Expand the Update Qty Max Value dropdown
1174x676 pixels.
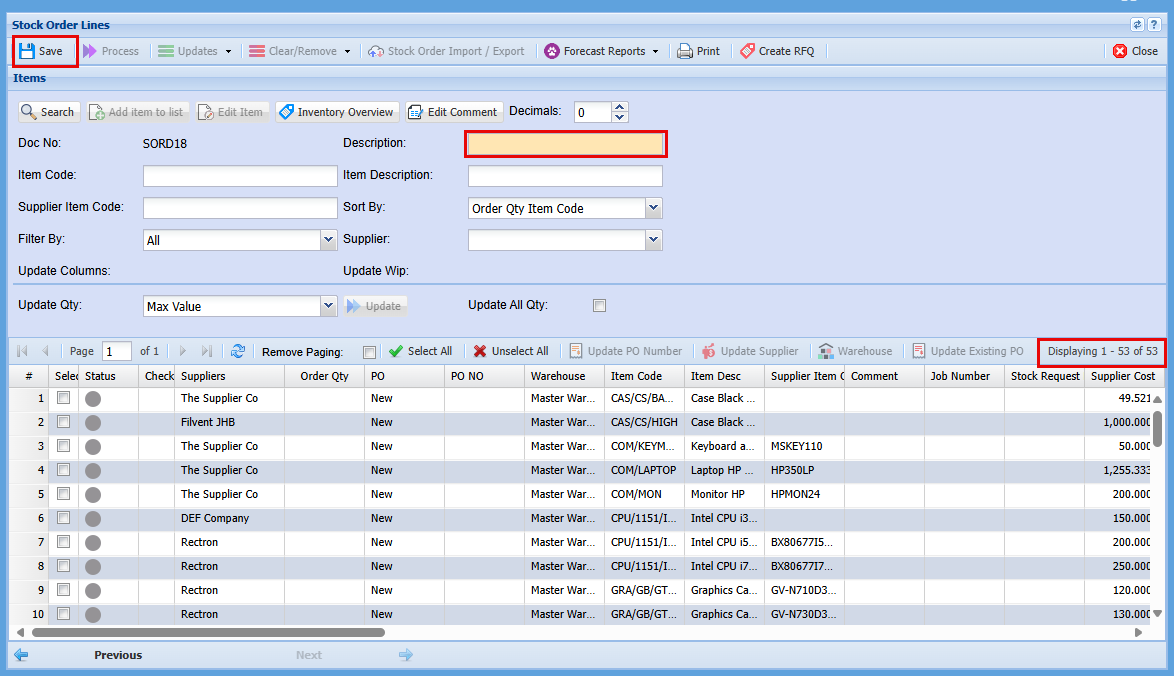tap(328, 306)
